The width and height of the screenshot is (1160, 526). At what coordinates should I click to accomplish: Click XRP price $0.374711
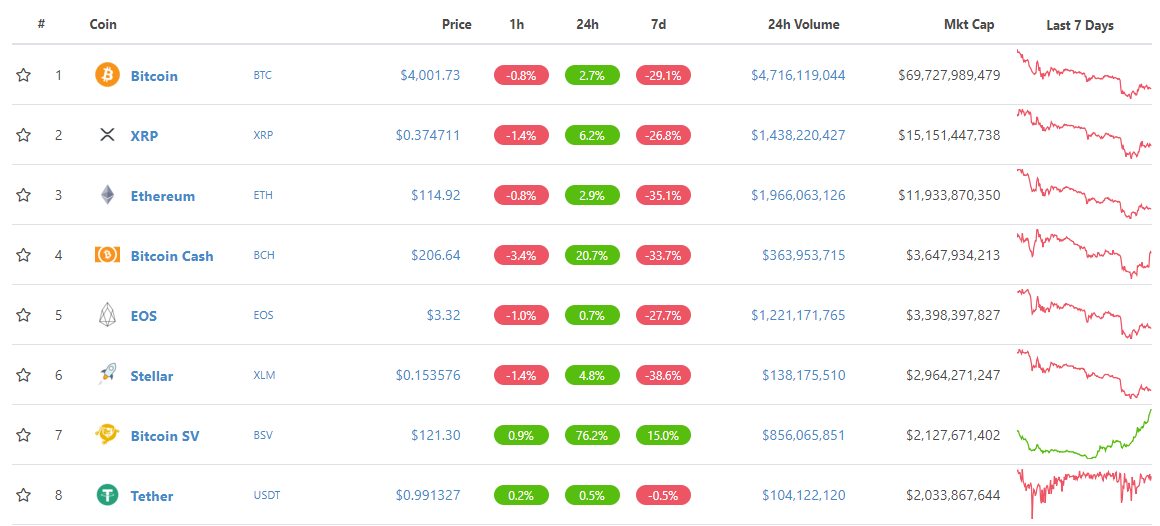click(x=428, y=135)
